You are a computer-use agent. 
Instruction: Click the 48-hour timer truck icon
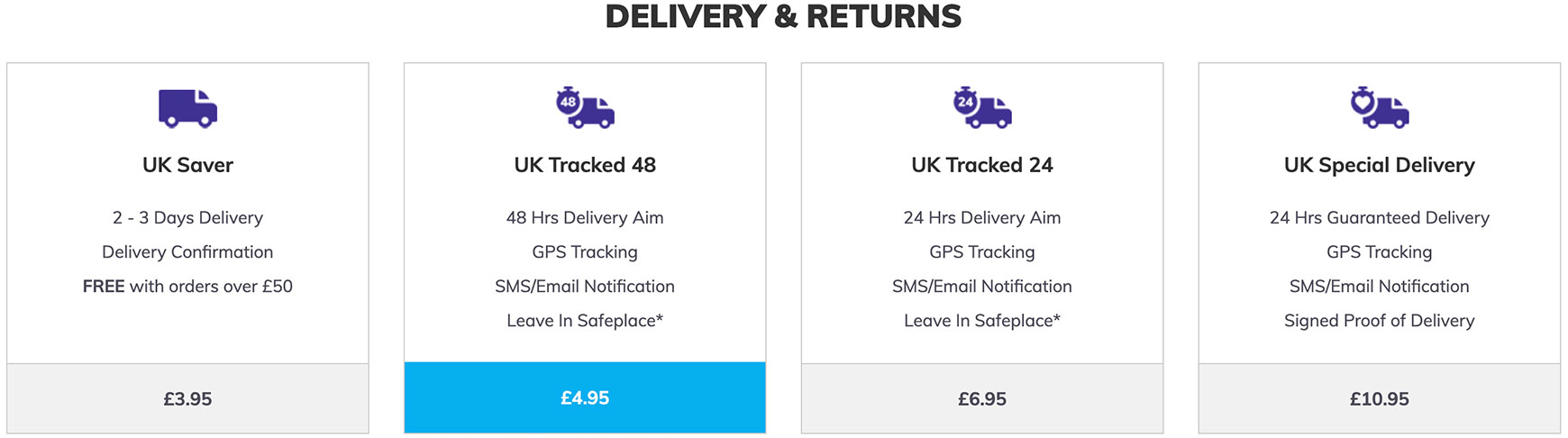click(585, 107)
